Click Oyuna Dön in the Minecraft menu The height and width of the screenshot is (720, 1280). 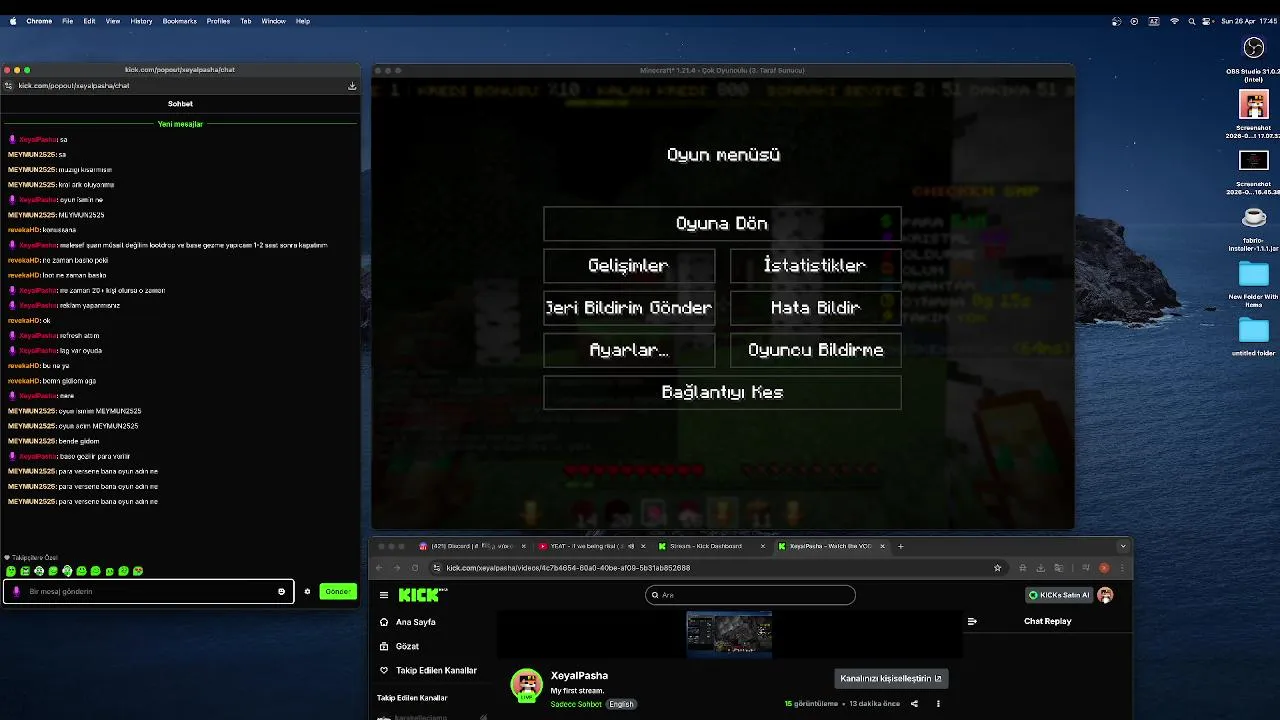(x=722, y=224)
